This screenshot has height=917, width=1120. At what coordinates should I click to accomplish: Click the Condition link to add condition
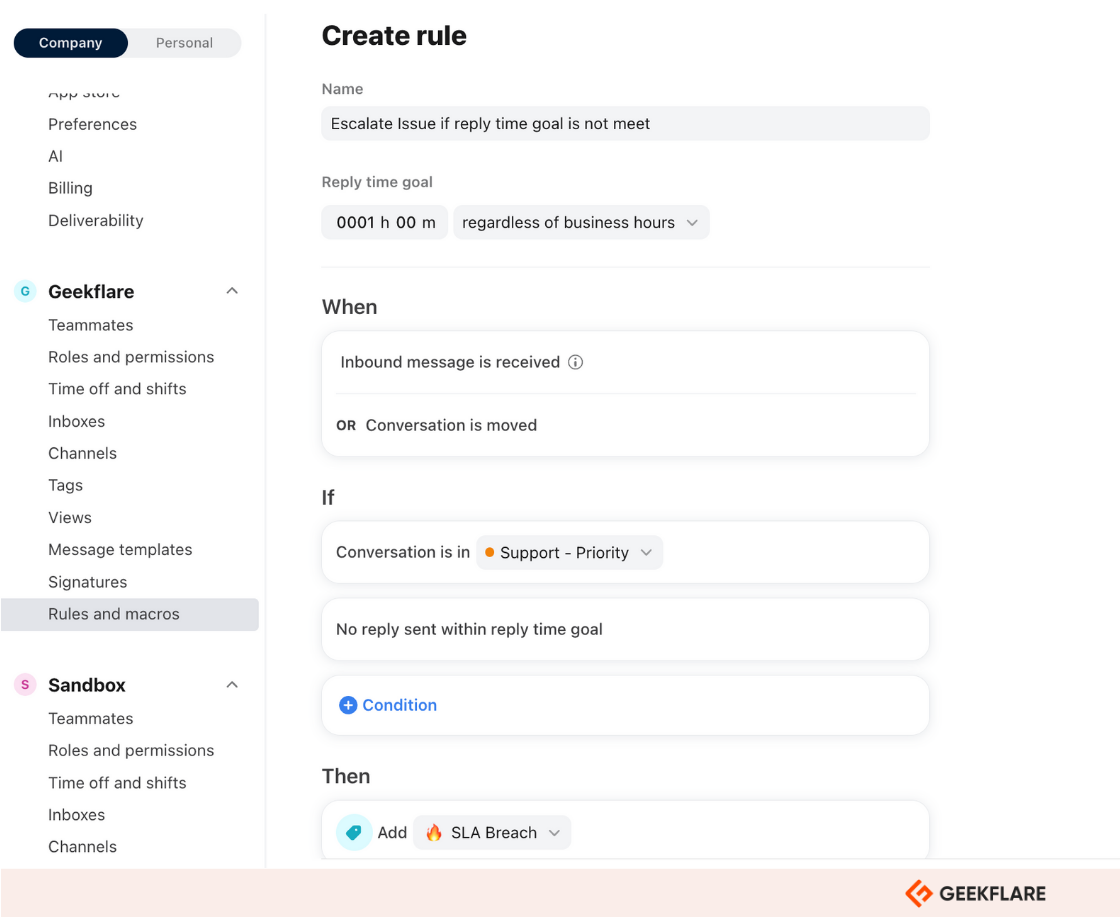click(x=399, y=705)
